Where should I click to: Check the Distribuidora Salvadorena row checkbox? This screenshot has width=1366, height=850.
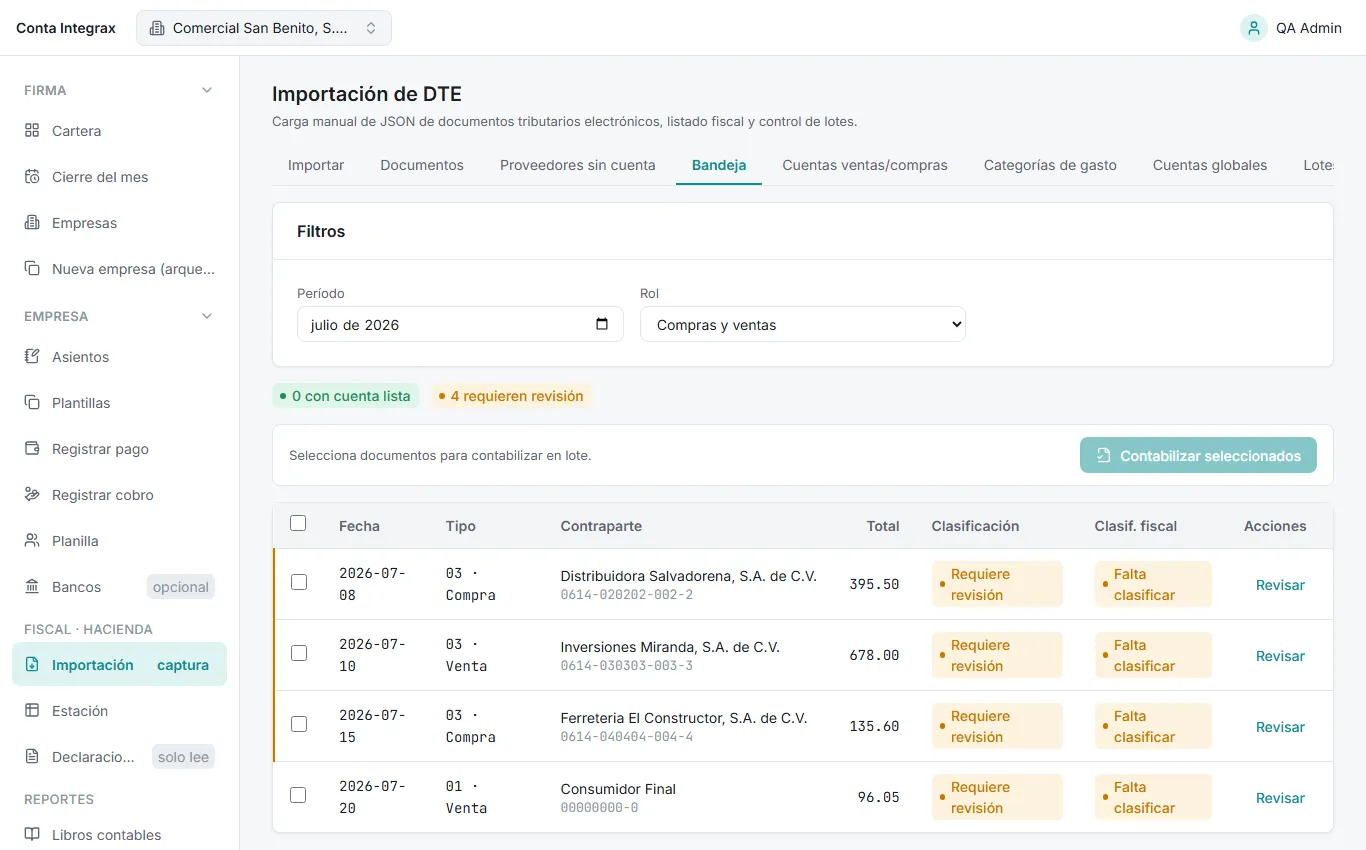point(298,582)
